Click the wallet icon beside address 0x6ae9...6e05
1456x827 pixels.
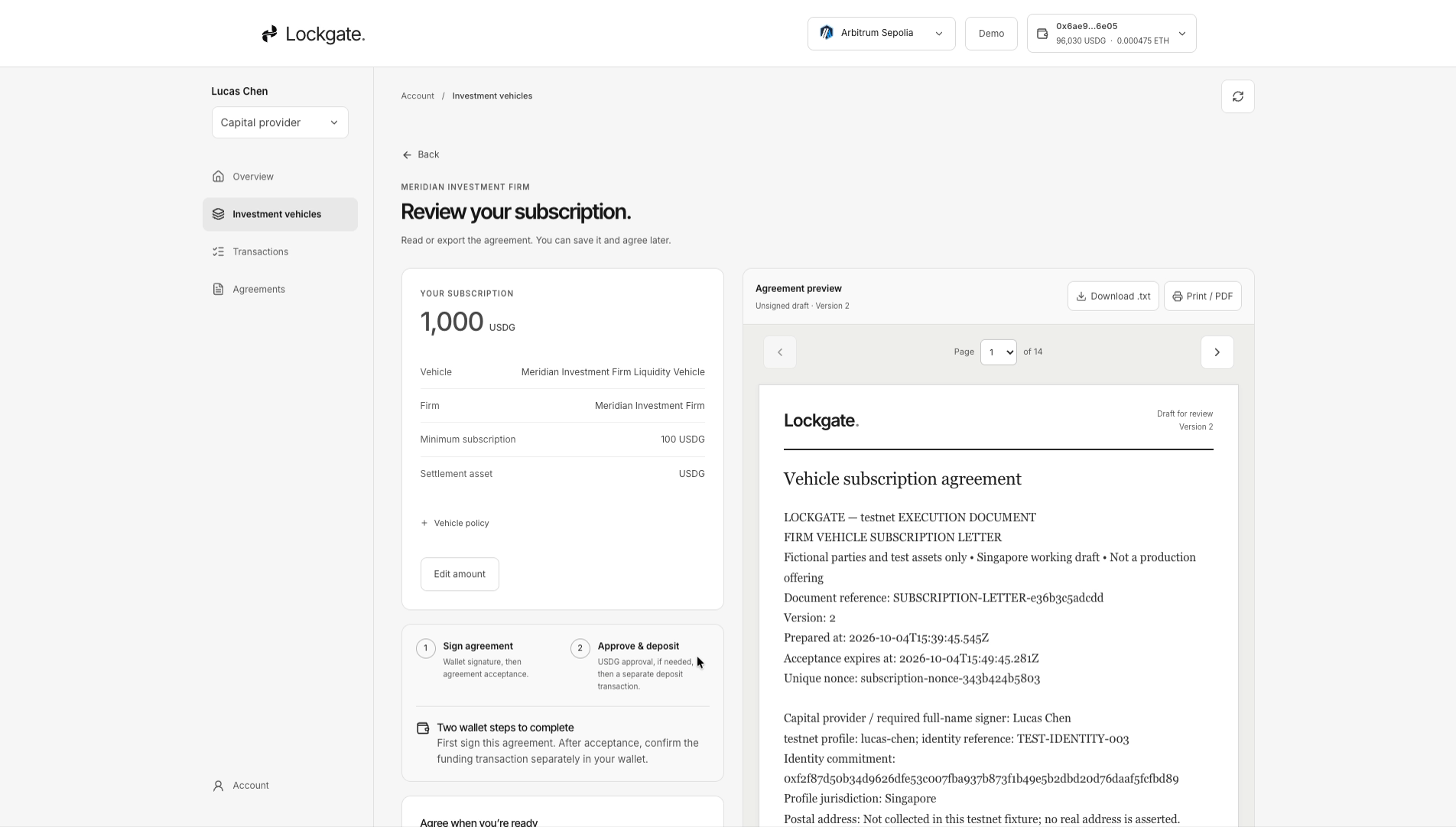tap(1042, 34)
